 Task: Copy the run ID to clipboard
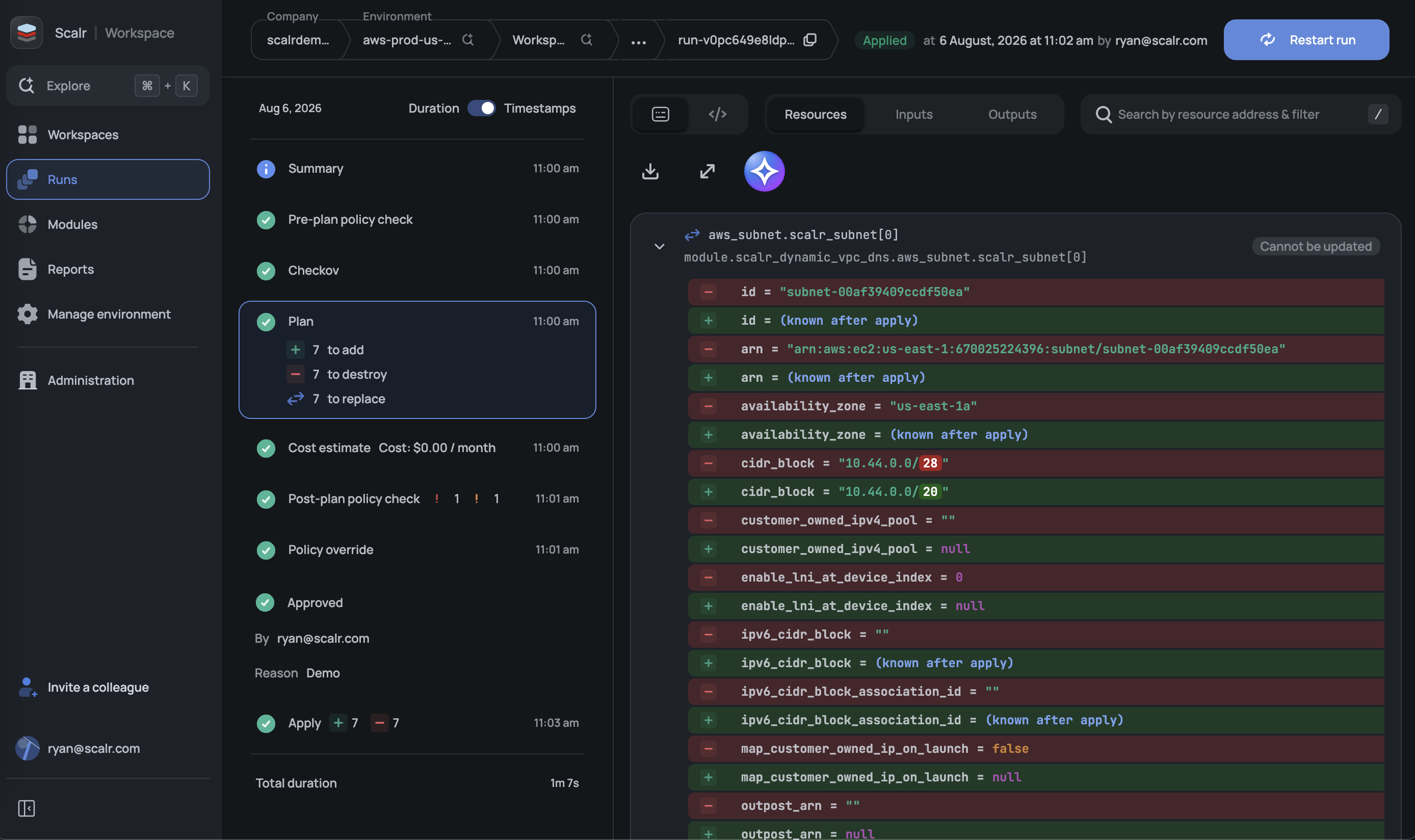coord(810,40)
